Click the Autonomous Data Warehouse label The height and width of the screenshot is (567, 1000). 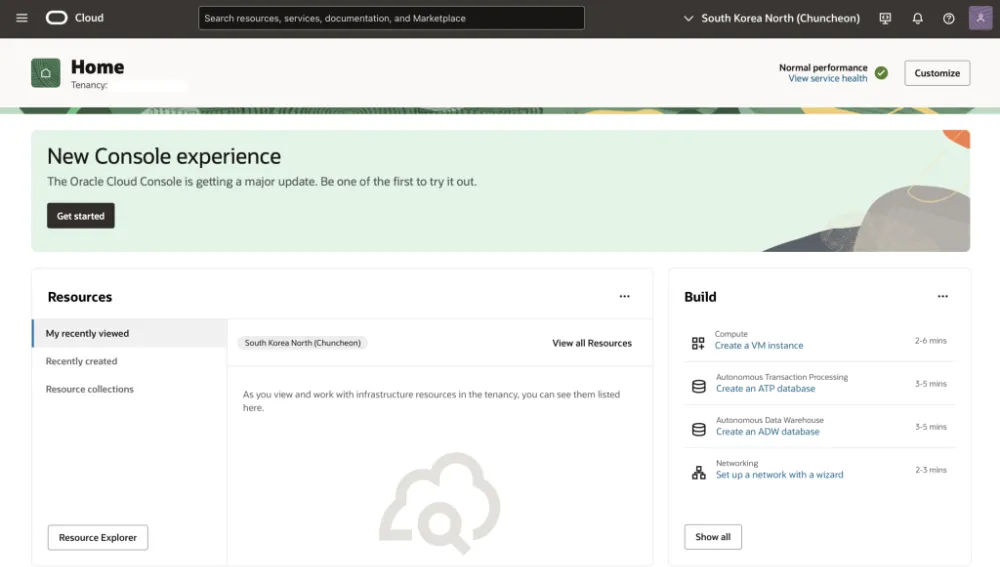[770, 420]
